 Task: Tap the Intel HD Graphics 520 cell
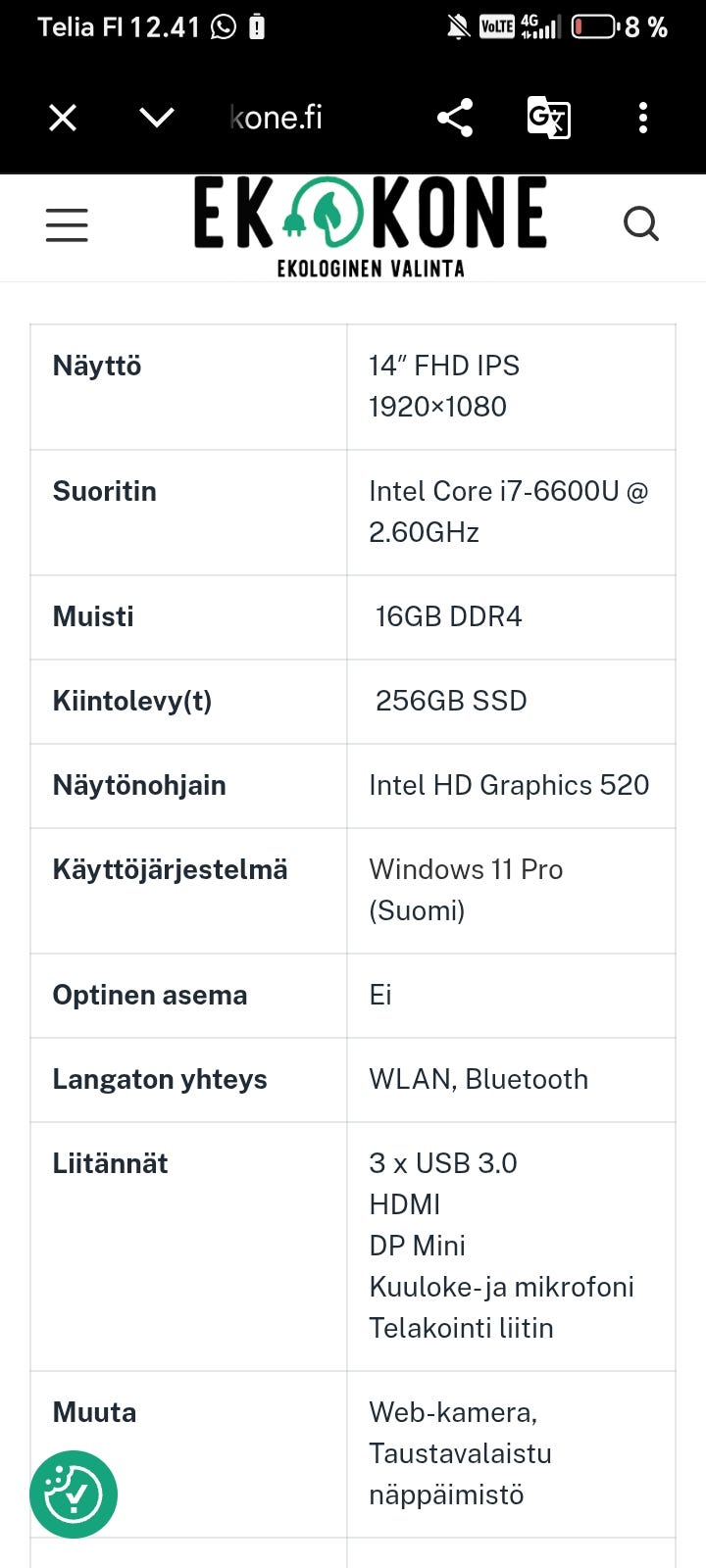(509, 785)
